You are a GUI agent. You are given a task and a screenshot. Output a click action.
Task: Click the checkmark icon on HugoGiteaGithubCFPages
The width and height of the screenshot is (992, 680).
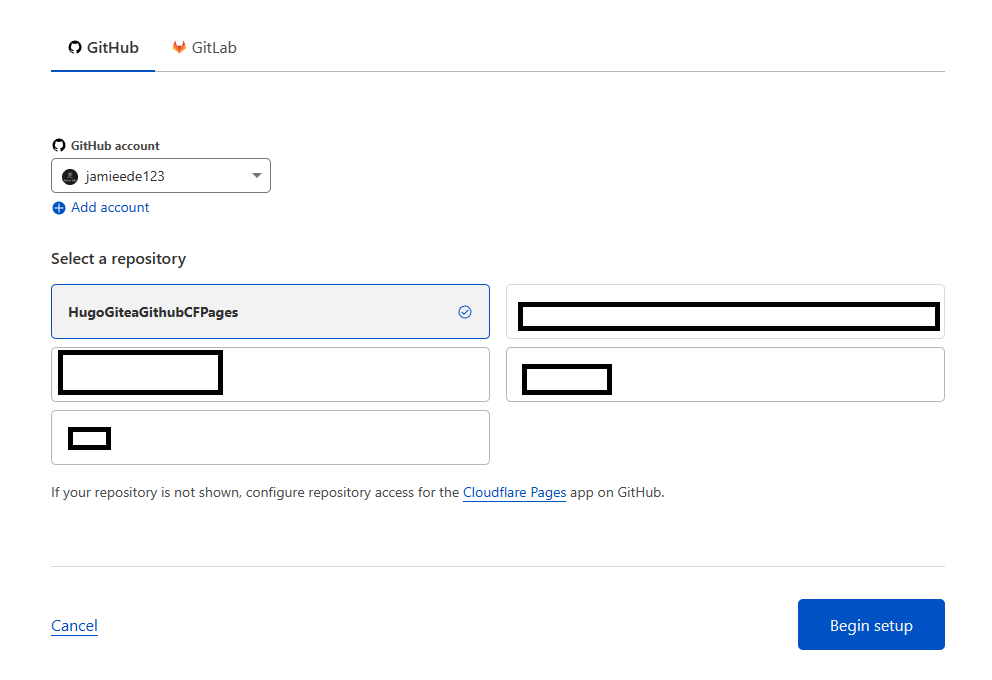464,312
